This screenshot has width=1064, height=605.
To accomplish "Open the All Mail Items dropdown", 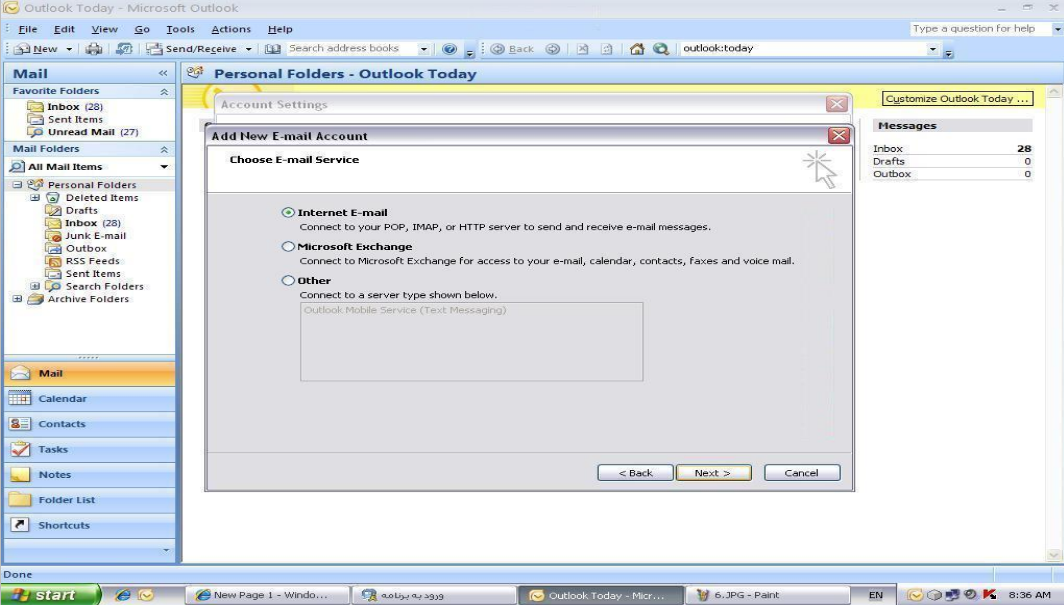I will 164,167.
